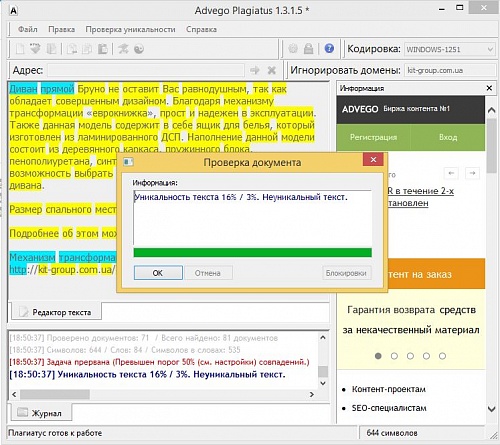Screen dimensions: 500x445
Task: Open settings via the gear icon
Action: (x=293, y=49)
